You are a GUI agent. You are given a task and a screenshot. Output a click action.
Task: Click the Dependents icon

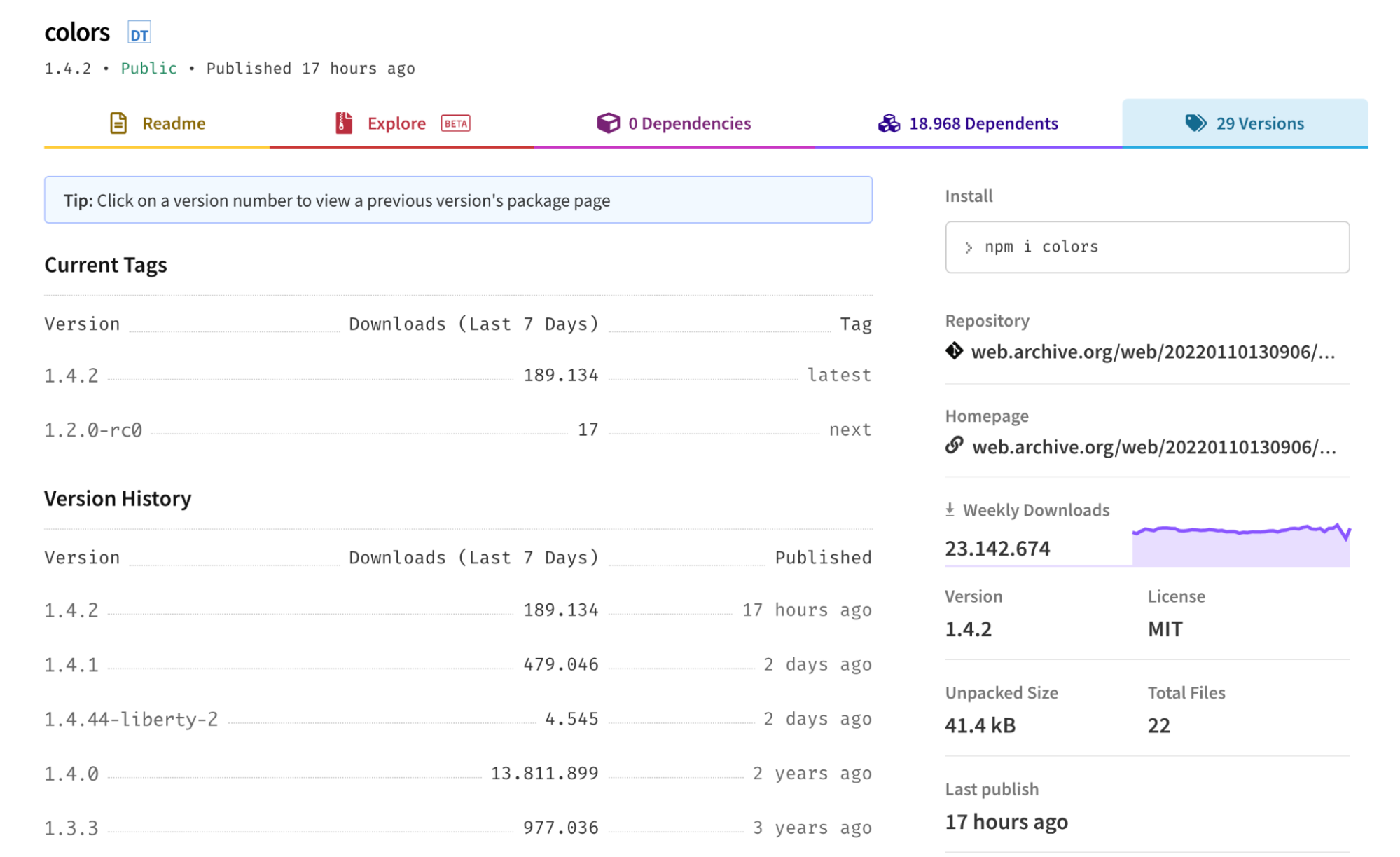point(888,123)
